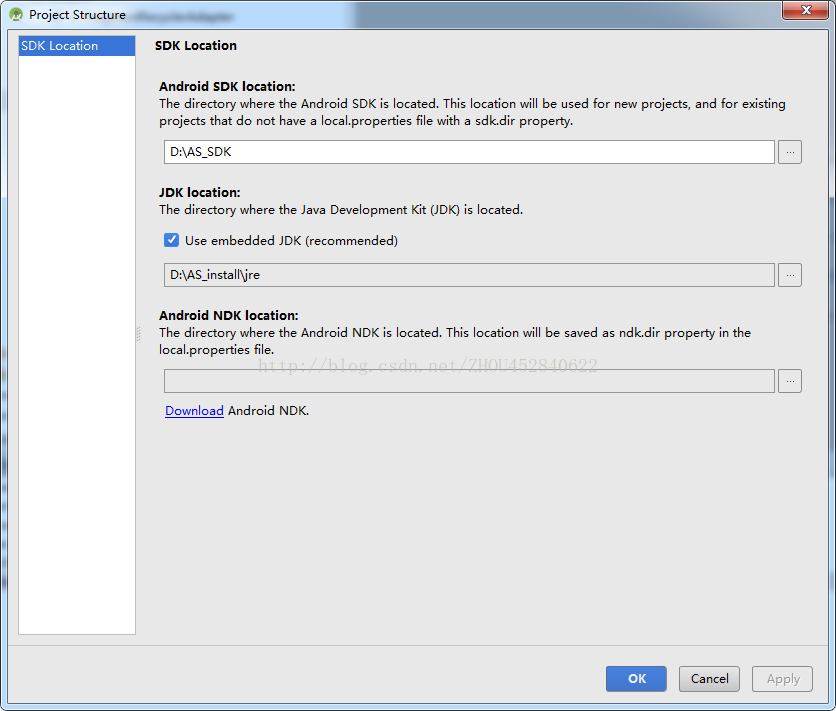Click the splitter handle beside the sidebar
Image resolution: width=836 pixels, height=711 pixels.
point(139,334)
